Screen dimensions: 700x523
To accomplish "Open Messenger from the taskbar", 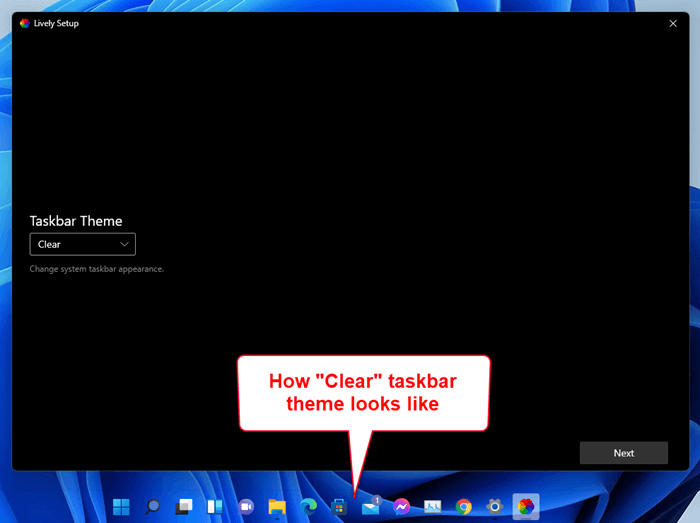I will tap(401, 506).
